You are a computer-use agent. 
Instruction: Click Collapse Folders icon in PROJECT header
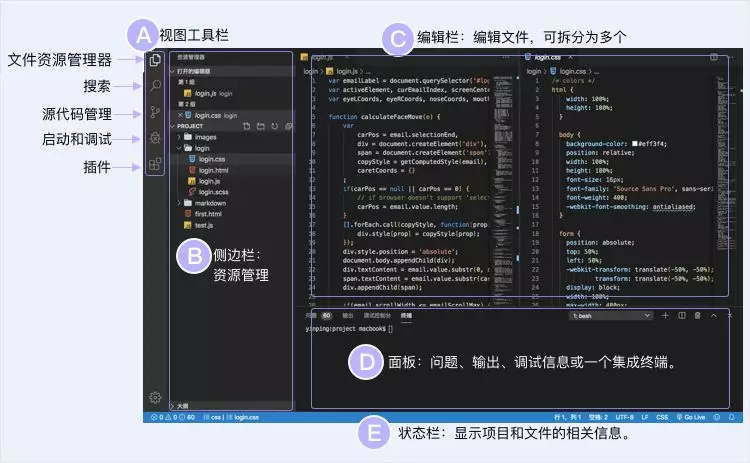[x=288, y=126]
